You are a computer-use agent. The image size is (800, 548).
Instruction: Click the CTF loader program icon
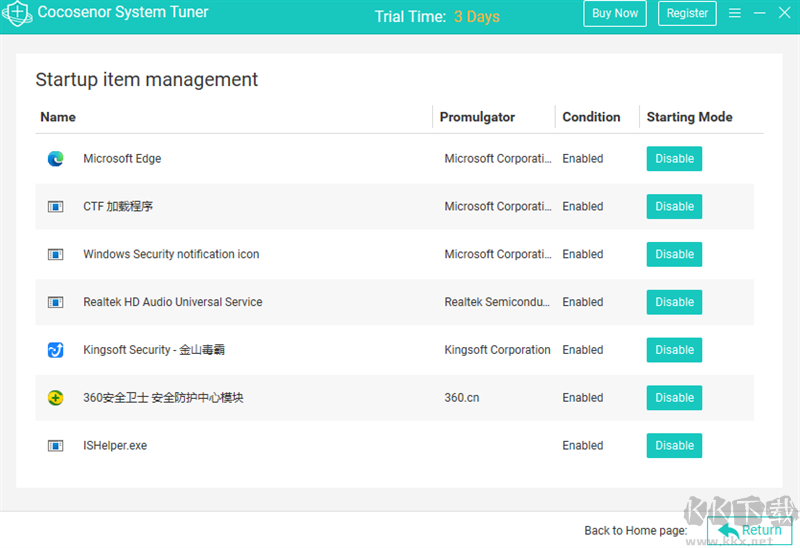point(56,206)
